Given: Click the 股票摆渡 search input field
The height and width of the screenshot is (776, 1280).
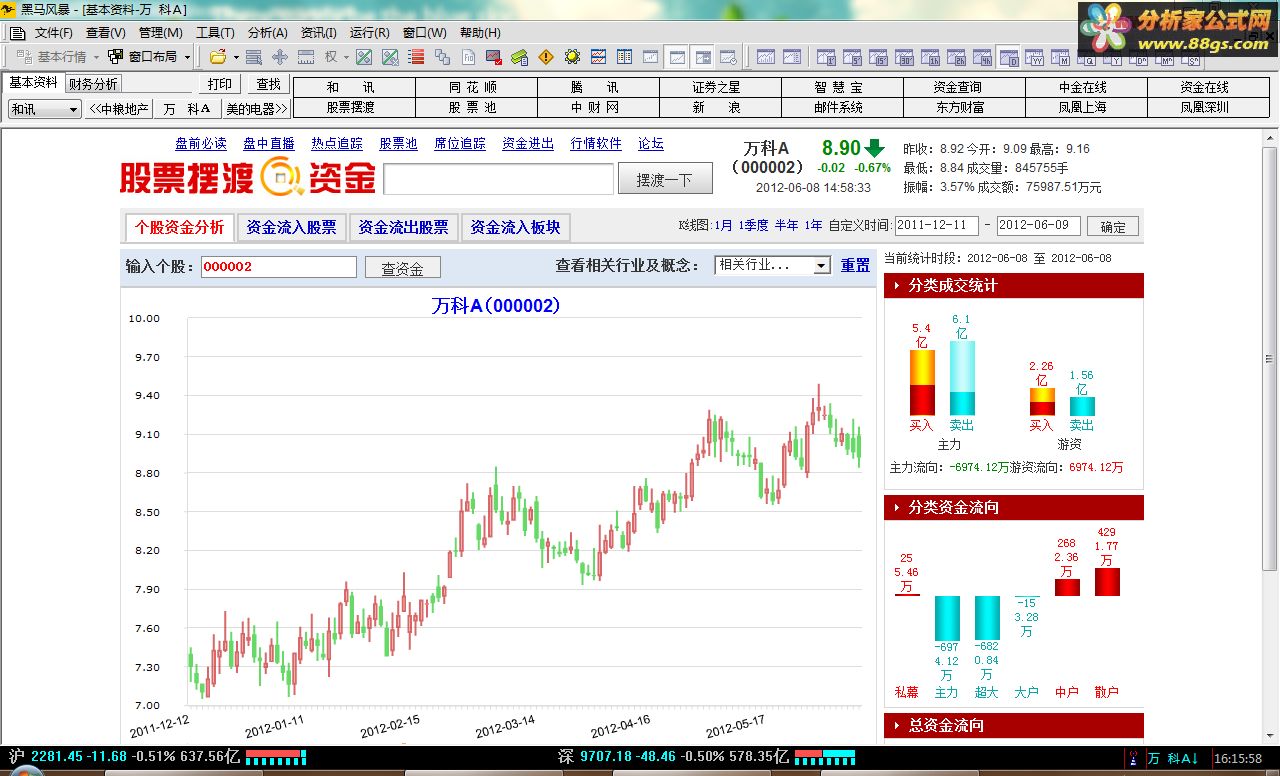Looking at the screenshot, I should pos(498,179).
